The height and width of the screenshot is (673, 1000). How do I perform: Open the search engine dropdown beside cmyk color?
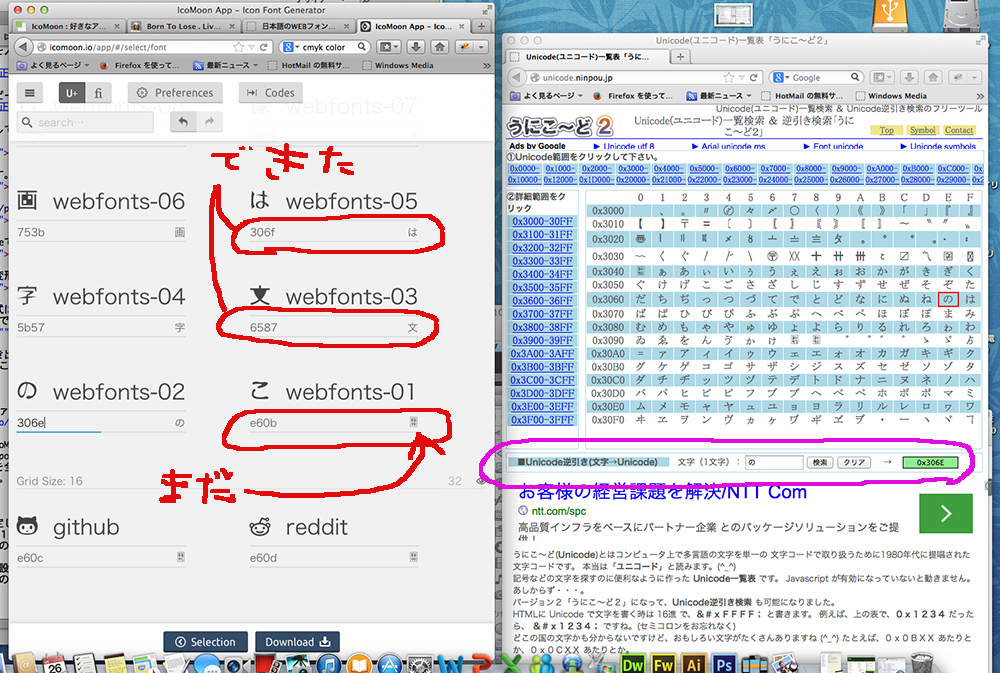click(293, 47)
